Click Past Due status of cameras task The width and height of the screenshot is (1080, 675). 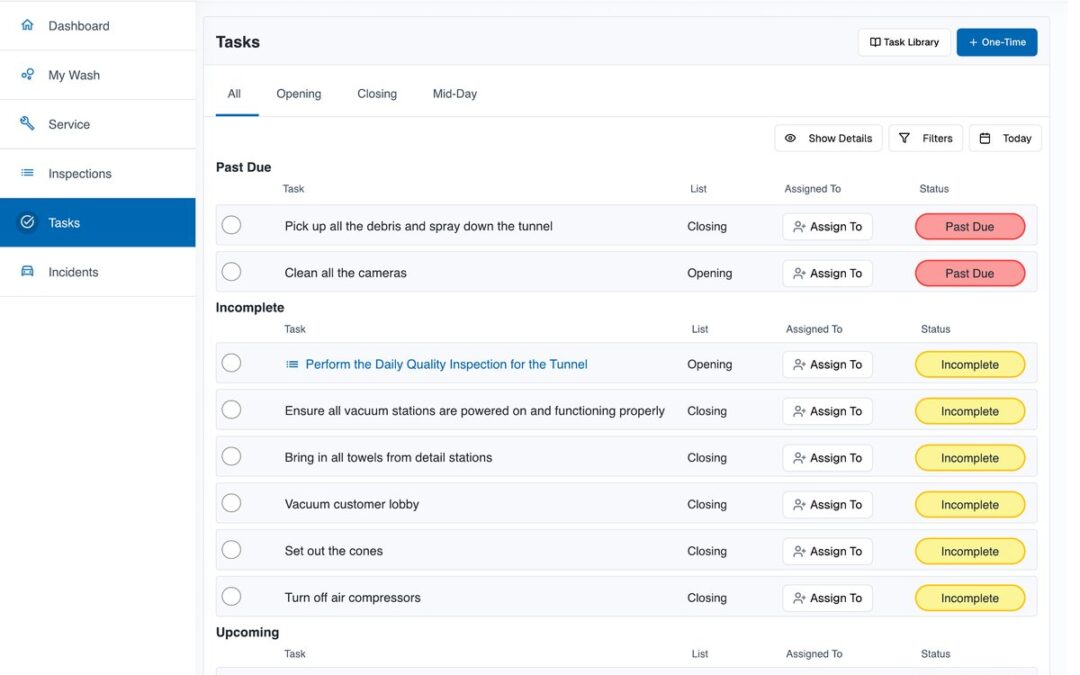coord(970,273)
